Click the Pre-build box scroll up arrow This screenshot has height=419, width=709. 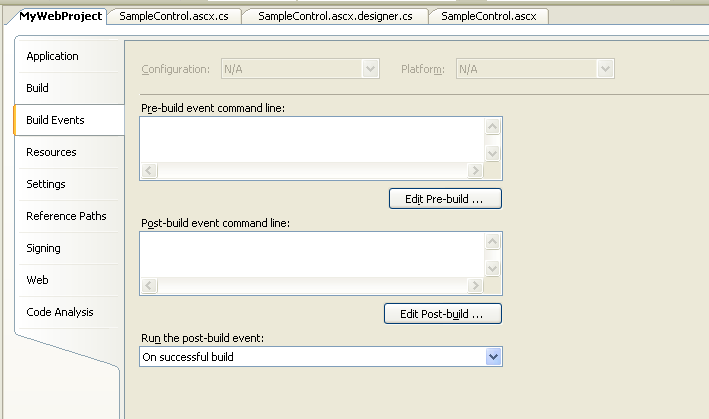point(492,127)
